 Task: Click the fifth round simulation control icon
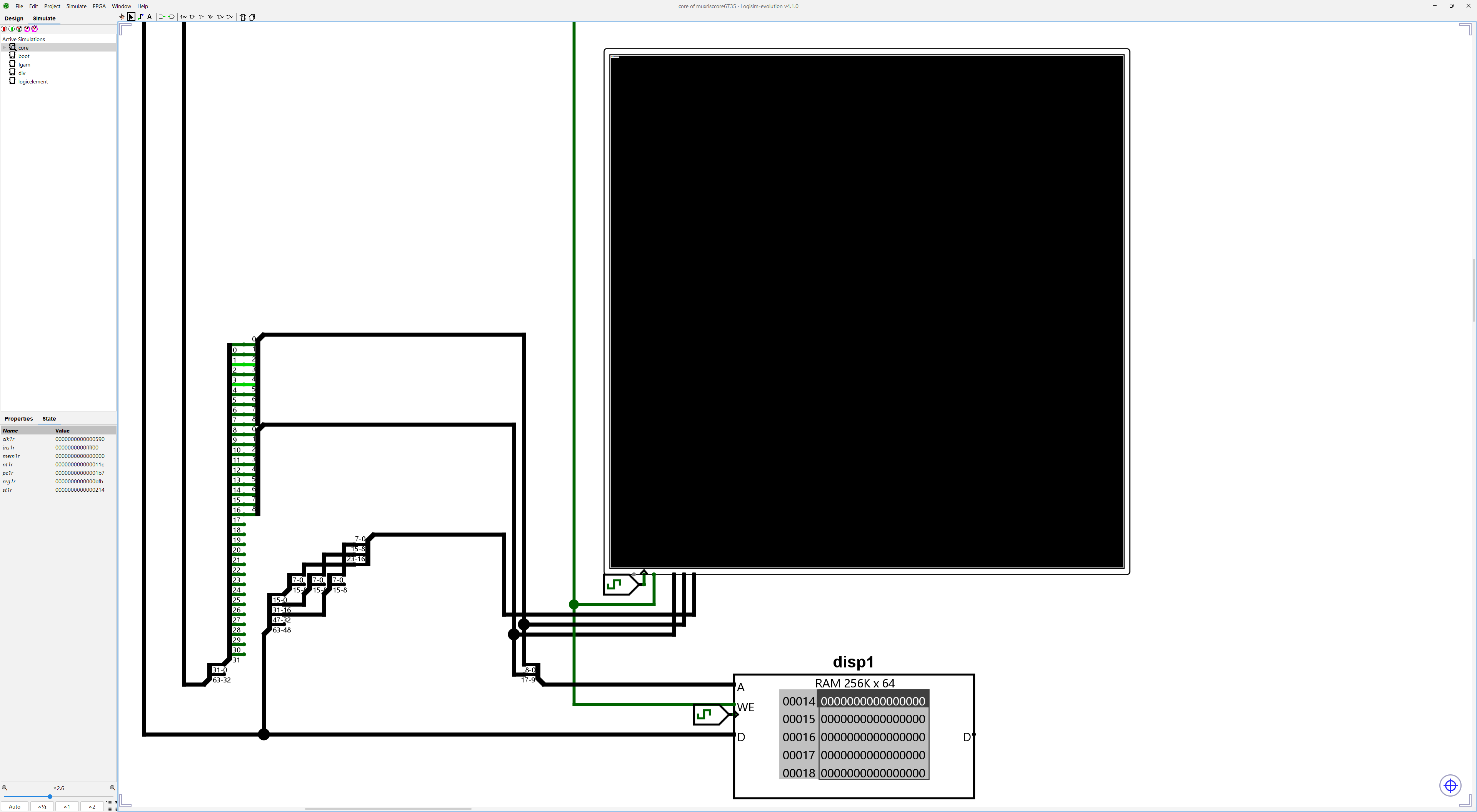click(34, 29)
